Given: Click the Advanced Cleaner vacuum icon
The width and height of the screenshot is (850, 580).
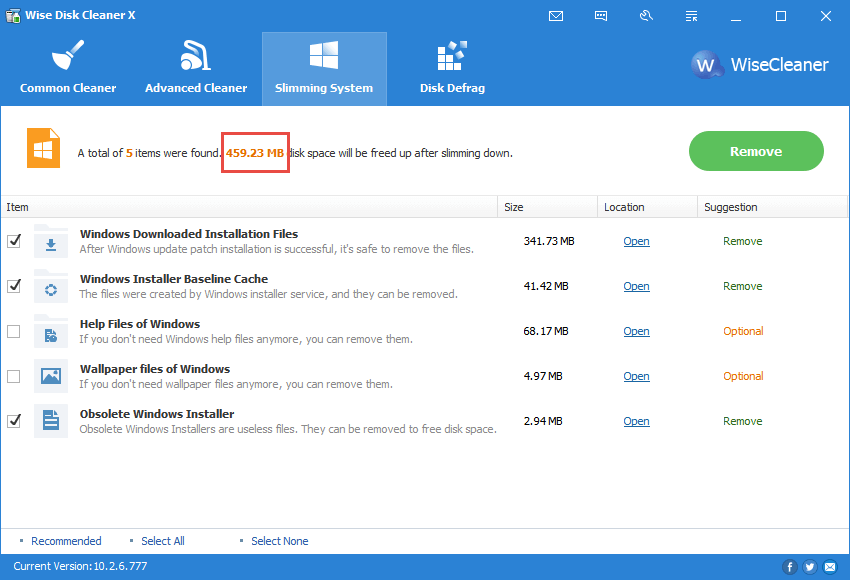Looking at the screenshot, I should 196,55.
